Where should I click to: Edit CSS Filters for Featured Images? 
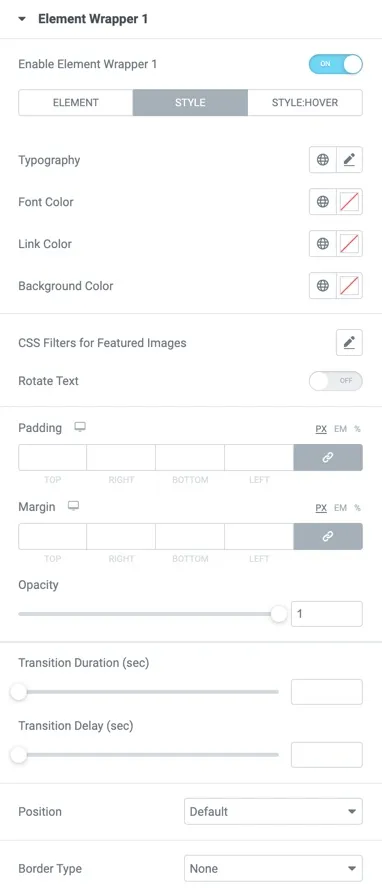[x=350, y=343]
